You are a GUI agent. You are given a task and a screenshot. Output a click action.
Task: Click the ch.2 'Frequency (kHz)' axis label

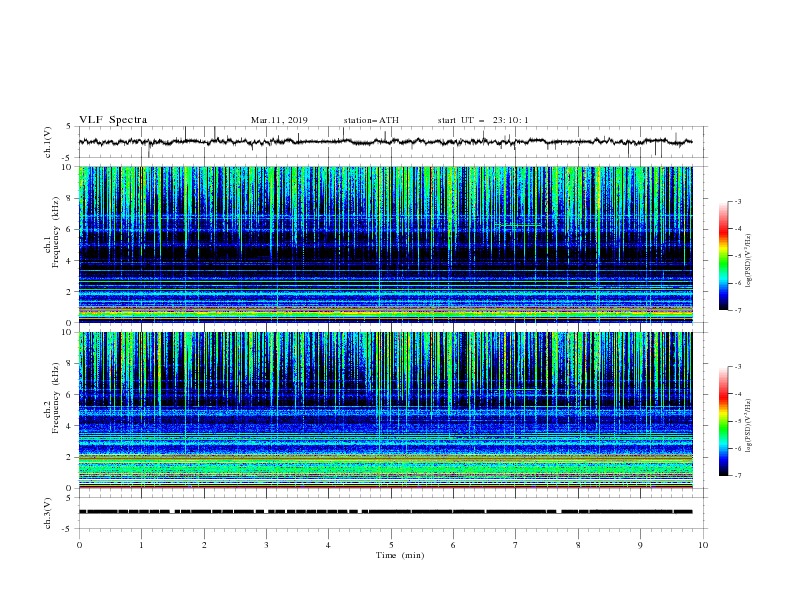[56, 397]
